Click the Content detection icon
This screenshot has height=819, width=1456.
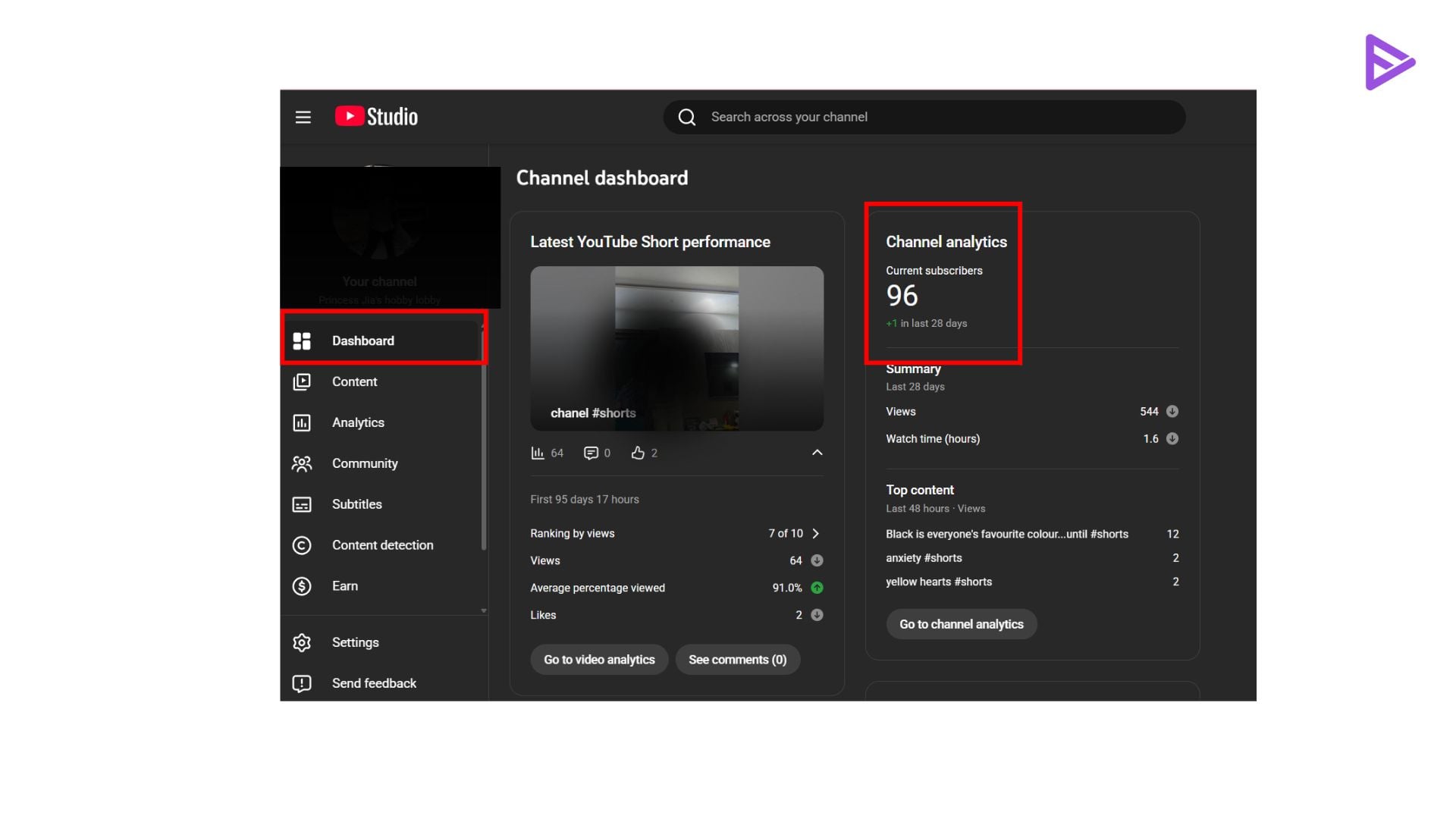(302, 544)
